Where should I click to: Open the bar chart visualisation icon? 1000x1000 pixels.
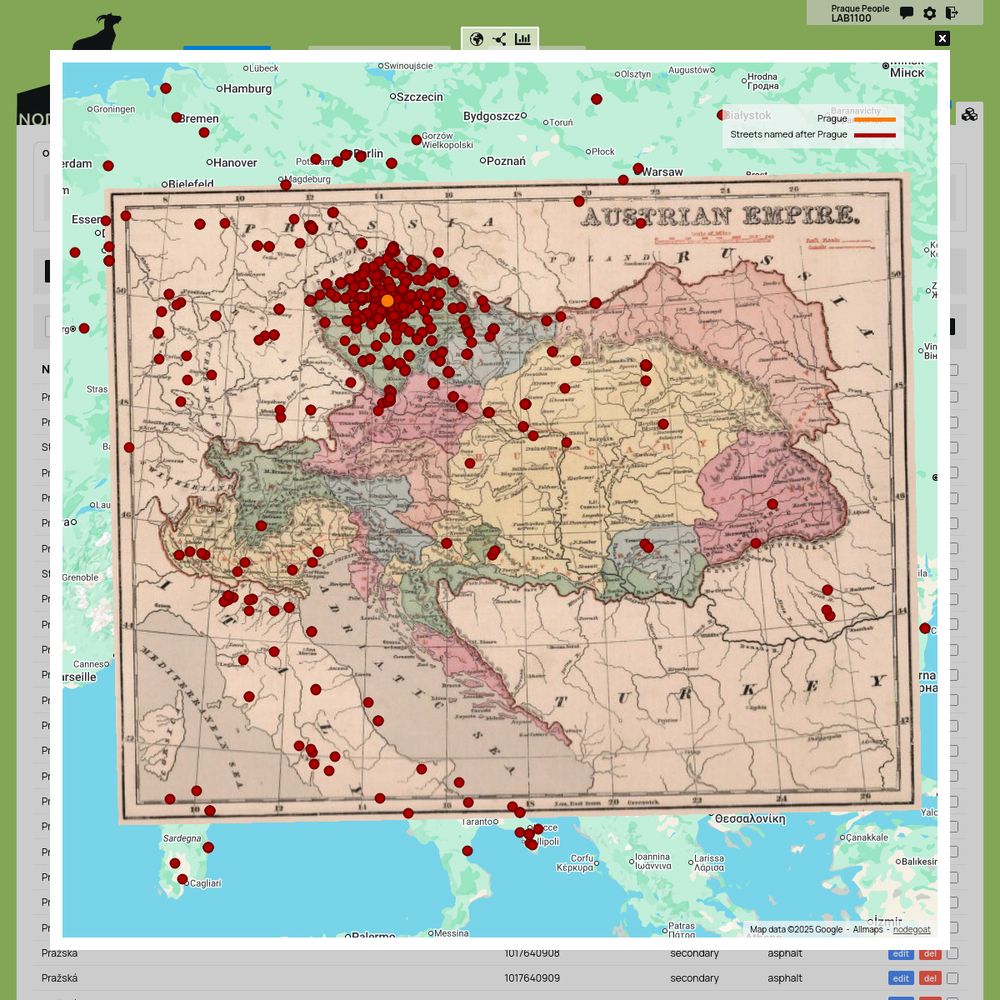523,40
